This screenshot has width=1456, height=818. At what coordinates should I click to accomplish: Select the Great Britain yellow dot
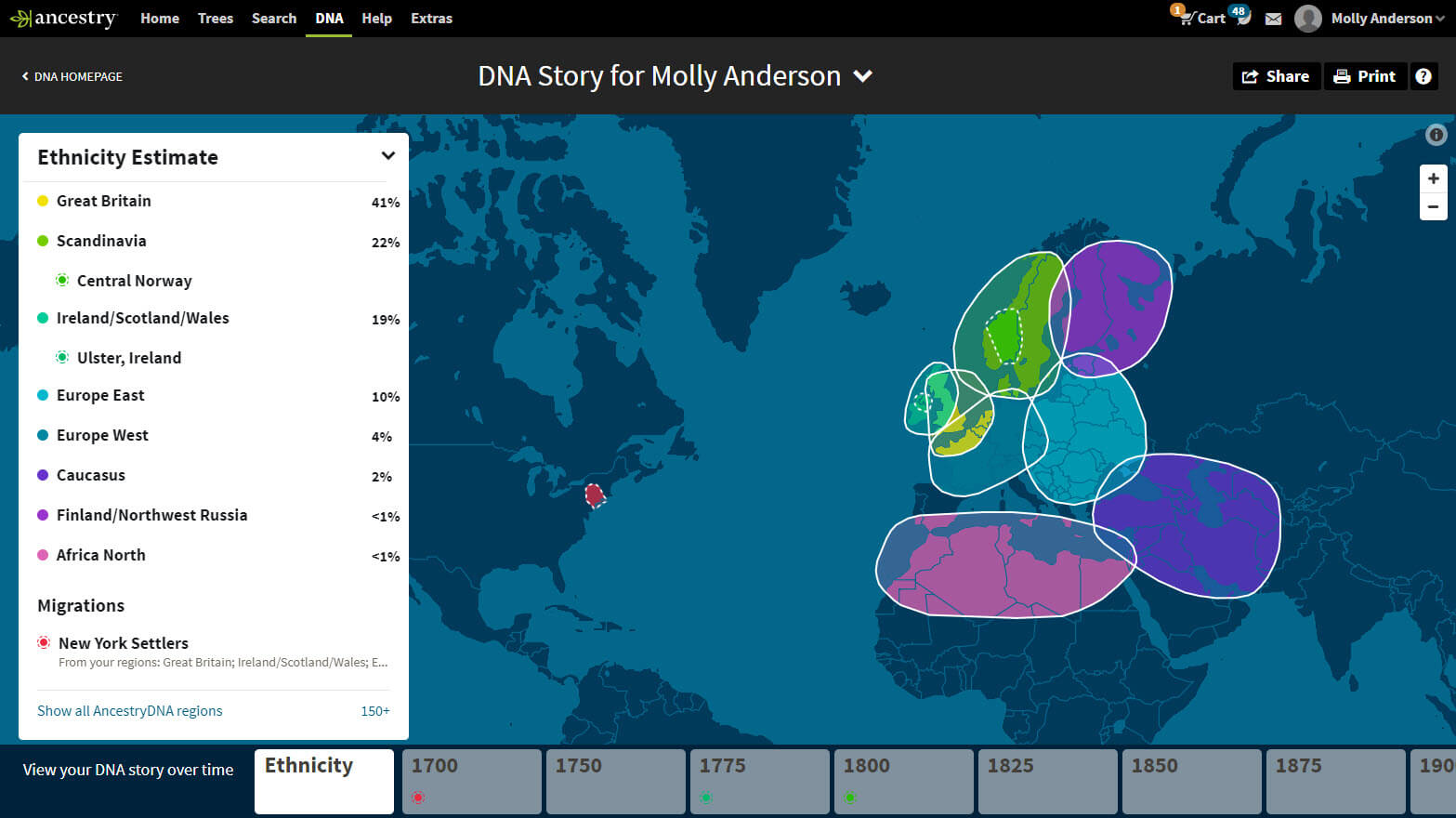(x=43, y=201)
